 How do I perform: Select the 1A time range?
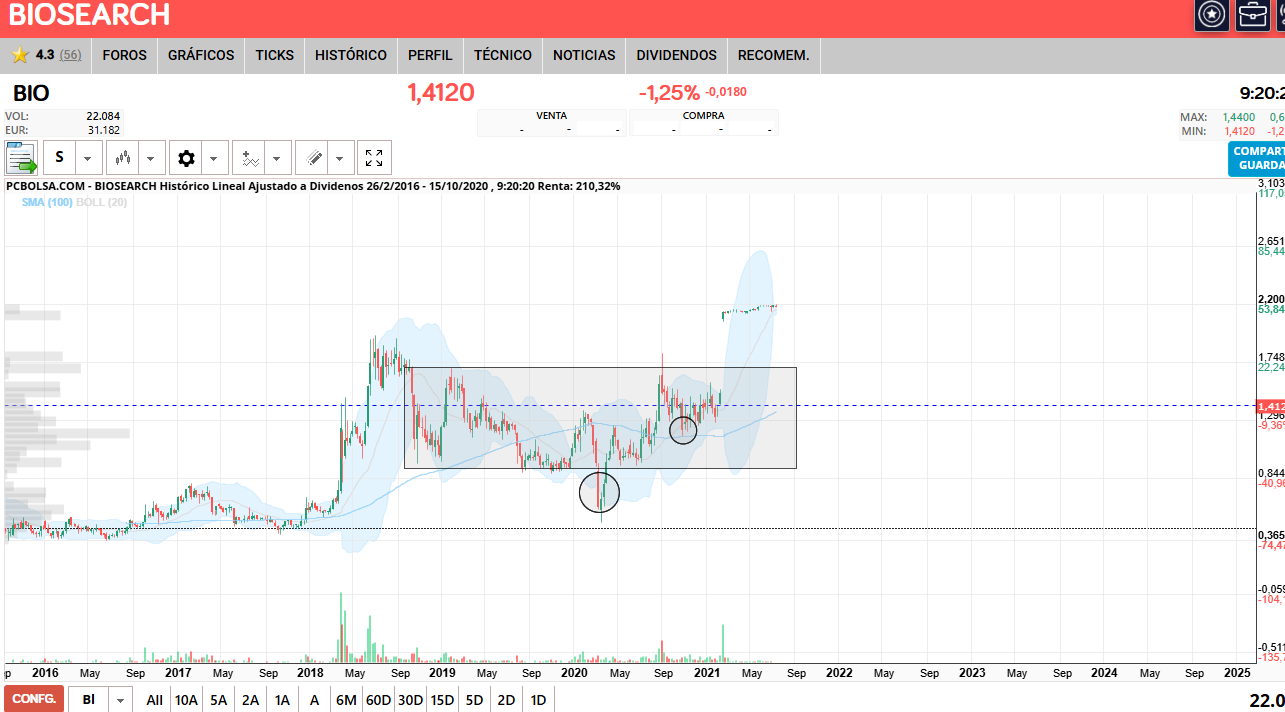(282, 700)
